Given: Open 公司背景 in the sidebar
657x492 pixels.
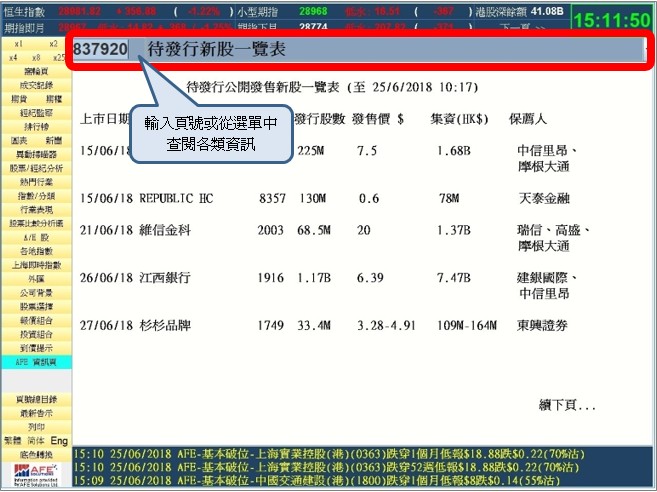Looking at the screenshot, I should coord(36,293).
